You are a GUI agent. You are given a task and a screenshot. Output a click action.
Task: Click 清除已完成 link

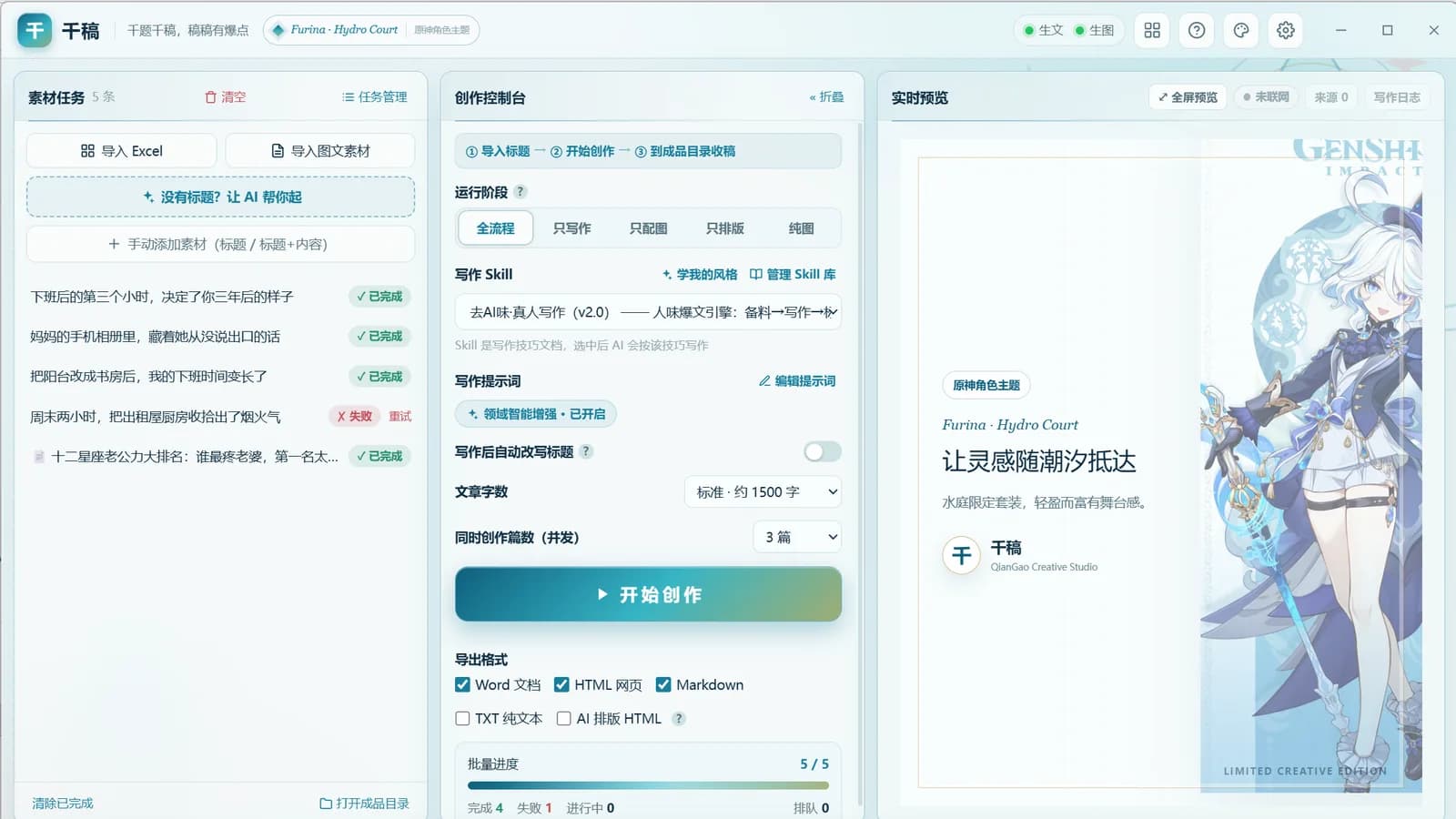click(63, 804)
